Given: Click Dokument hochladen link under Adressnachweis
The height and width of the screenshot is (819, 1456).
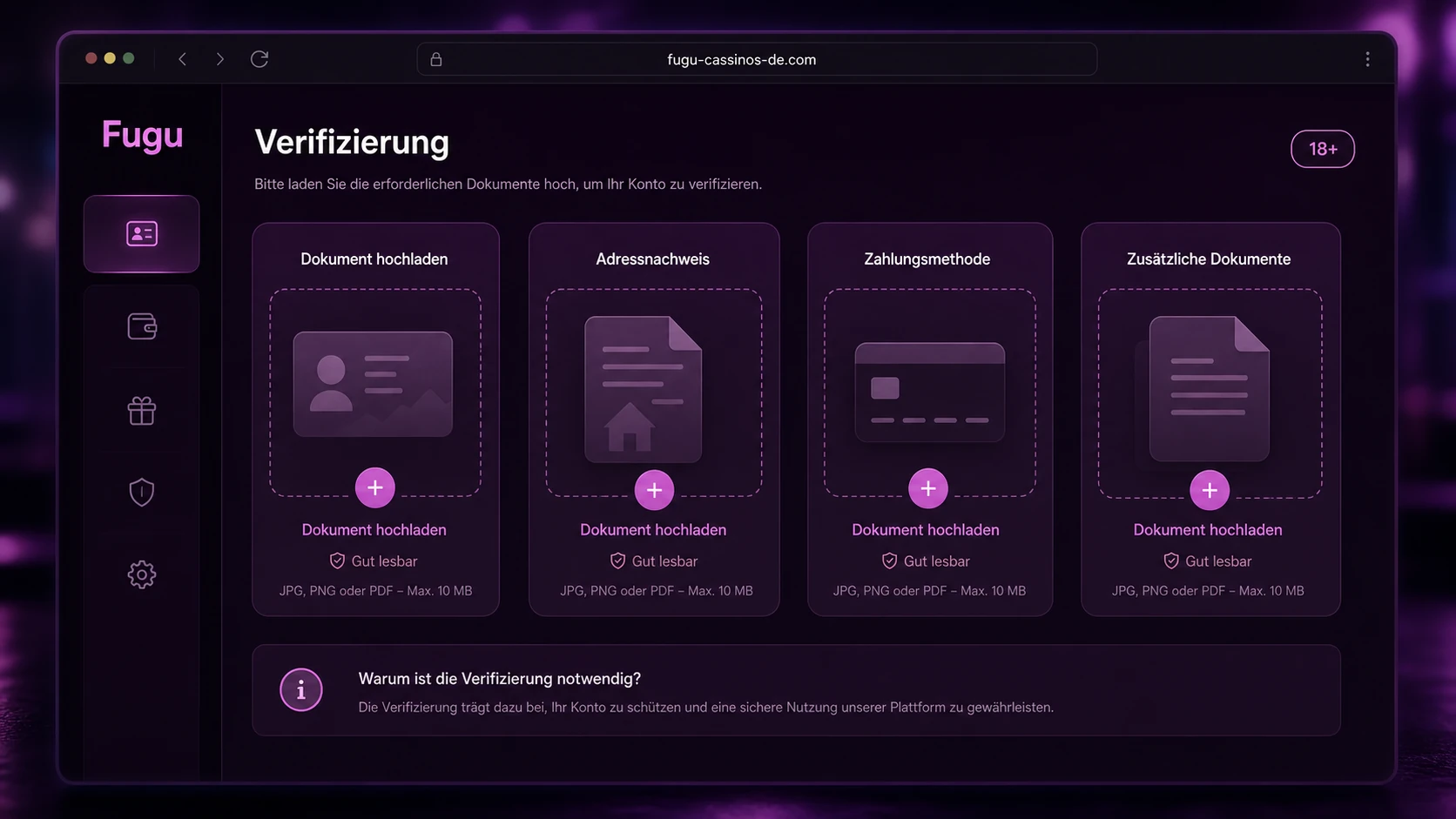Looking at the screenshot, I should 653,530.
